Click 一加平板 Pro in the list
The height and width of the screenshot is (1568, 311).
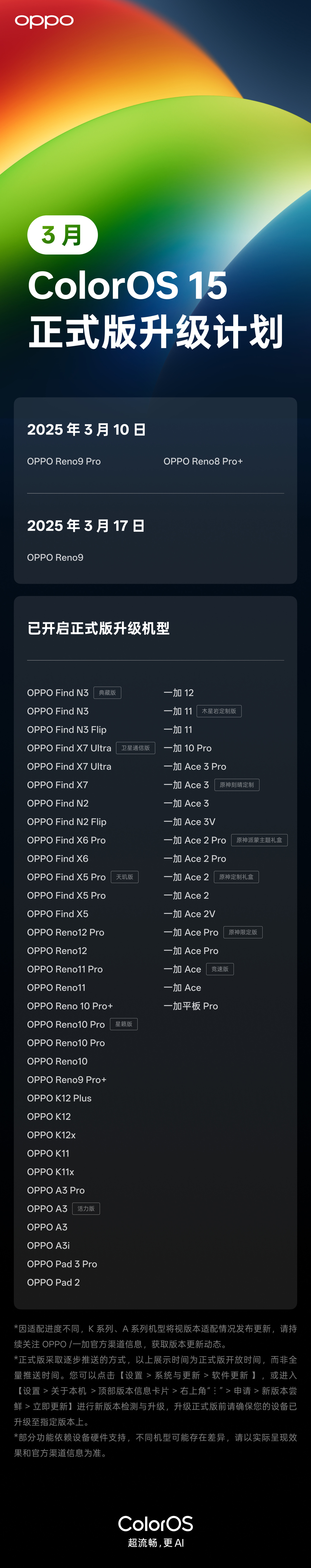click(190, 1006)
